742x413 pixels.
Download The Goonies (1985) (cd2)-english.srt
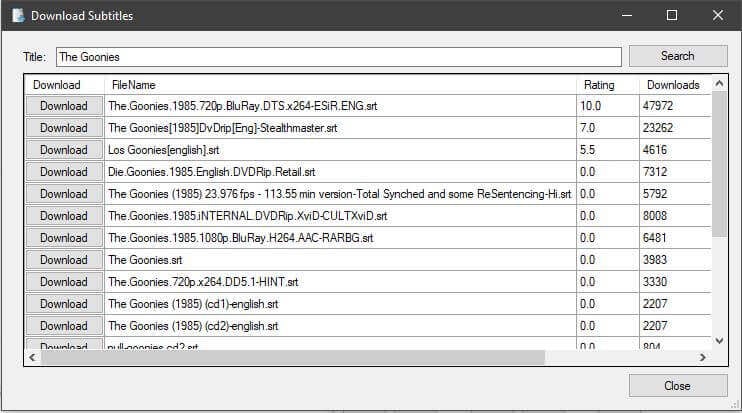point(64,326)
